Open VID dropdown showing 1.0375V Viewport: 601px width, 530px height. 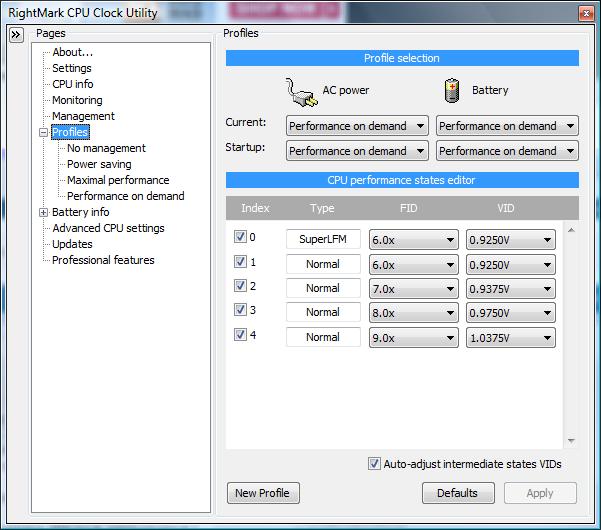point(511,338)
